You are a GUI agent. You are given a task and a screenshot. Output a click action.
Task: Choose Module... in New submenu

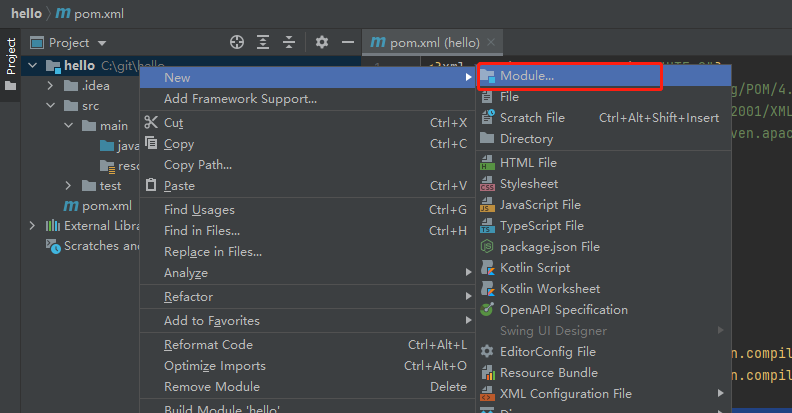tap(604, 76)
